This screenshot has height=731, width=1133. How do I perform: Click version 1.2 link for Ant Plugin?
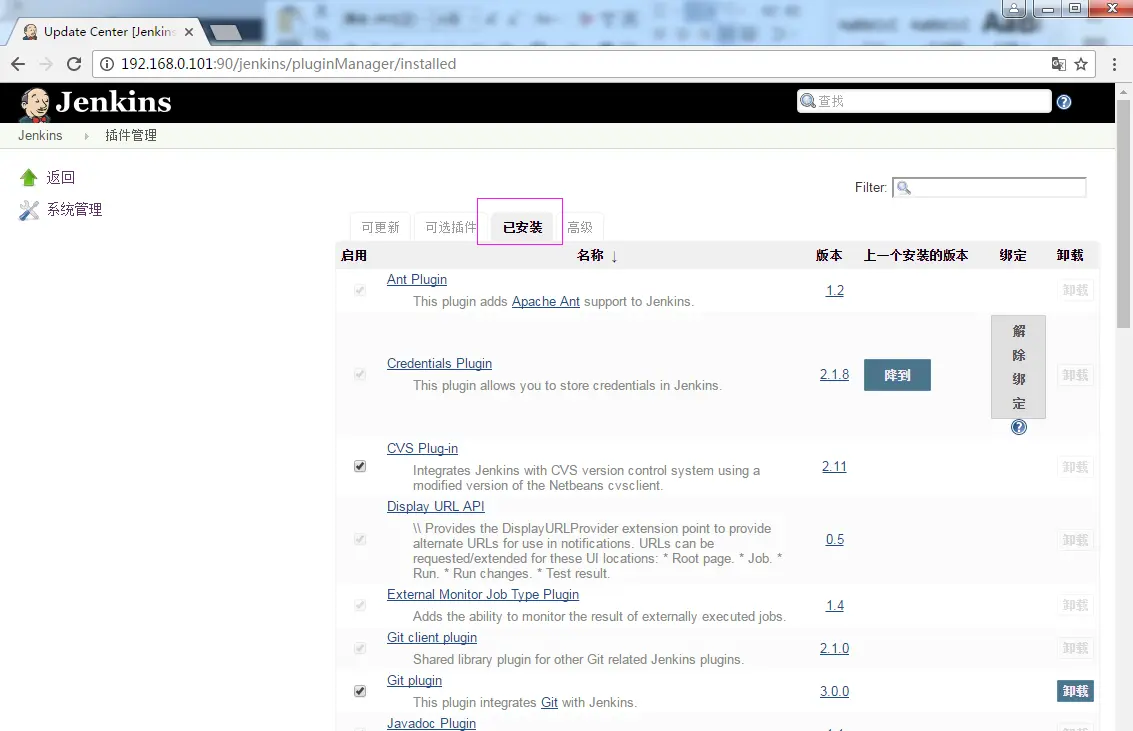tap(835, 290)
